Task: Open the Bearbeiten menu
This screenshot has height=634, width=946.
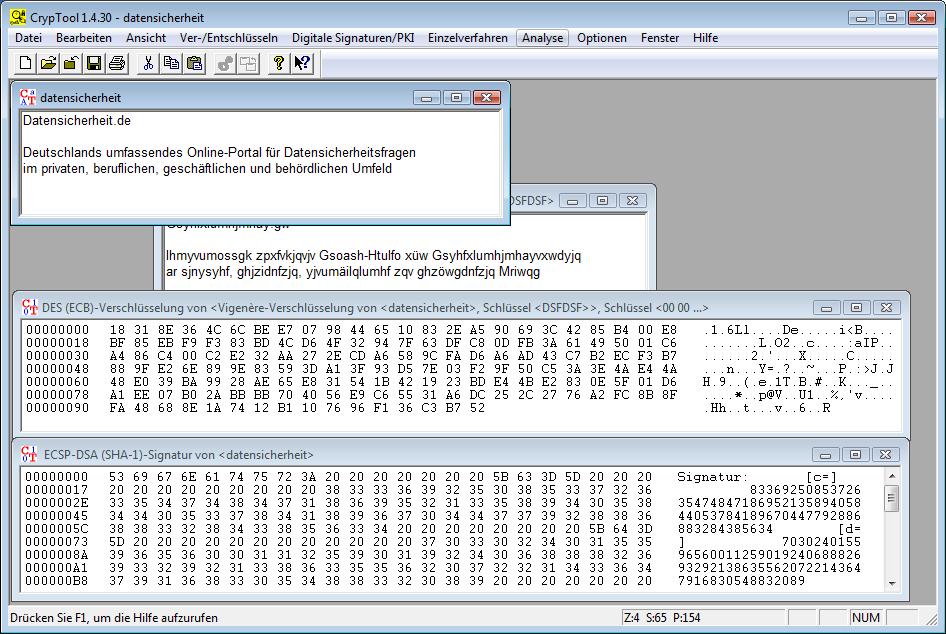Action: click(84, 38)
